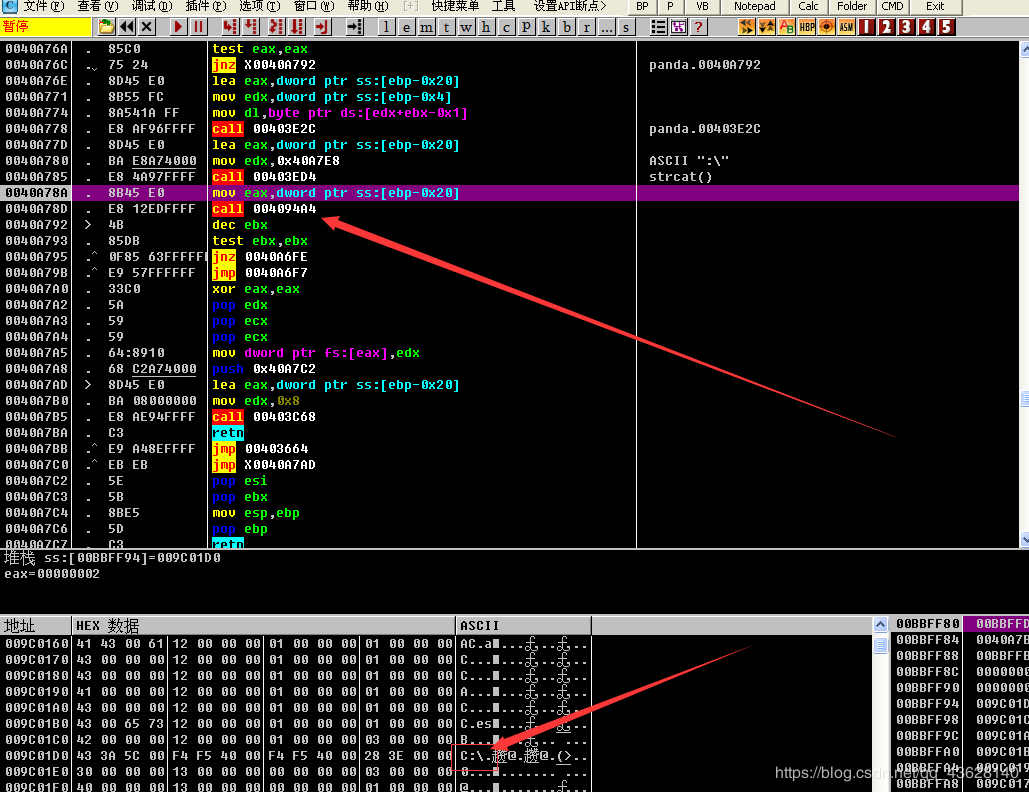Click the orange ASM plugin icon
The height and width of the screenshot is (792, 1029).
pyautogui.click(x=847, y=27)
